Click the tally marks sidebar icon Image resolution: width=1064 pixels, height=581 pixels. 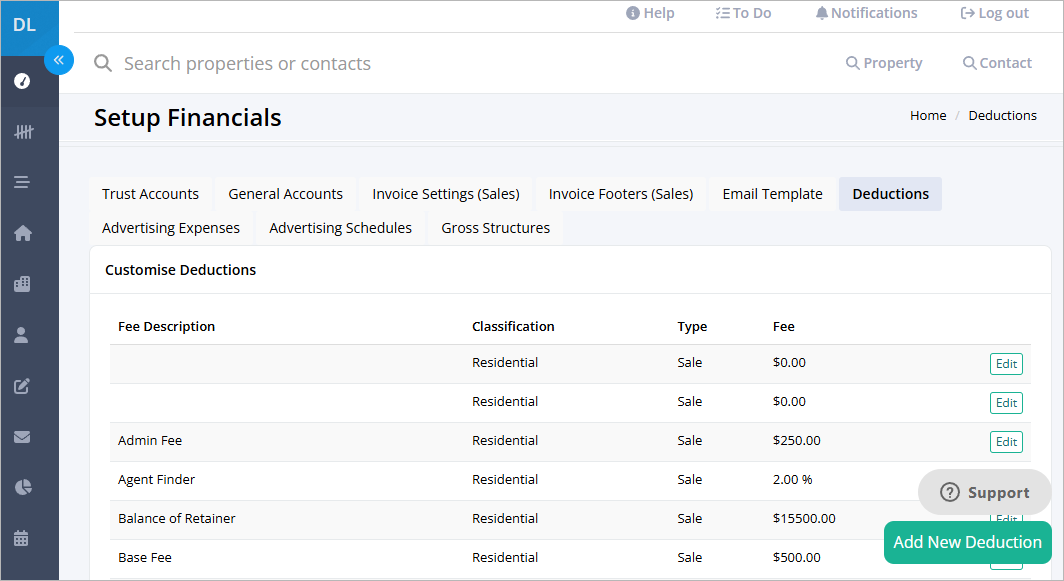tap(23, 132)
